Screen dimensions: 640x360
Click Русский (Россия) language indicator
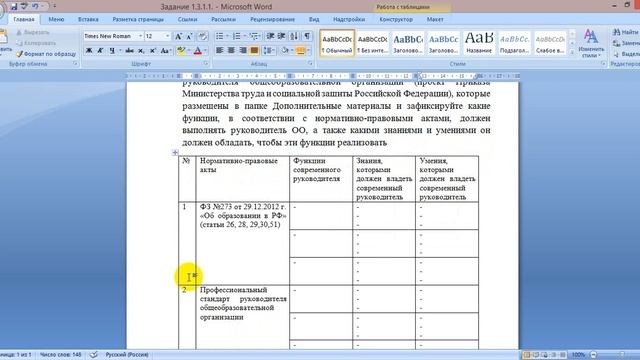coord(127,355)
